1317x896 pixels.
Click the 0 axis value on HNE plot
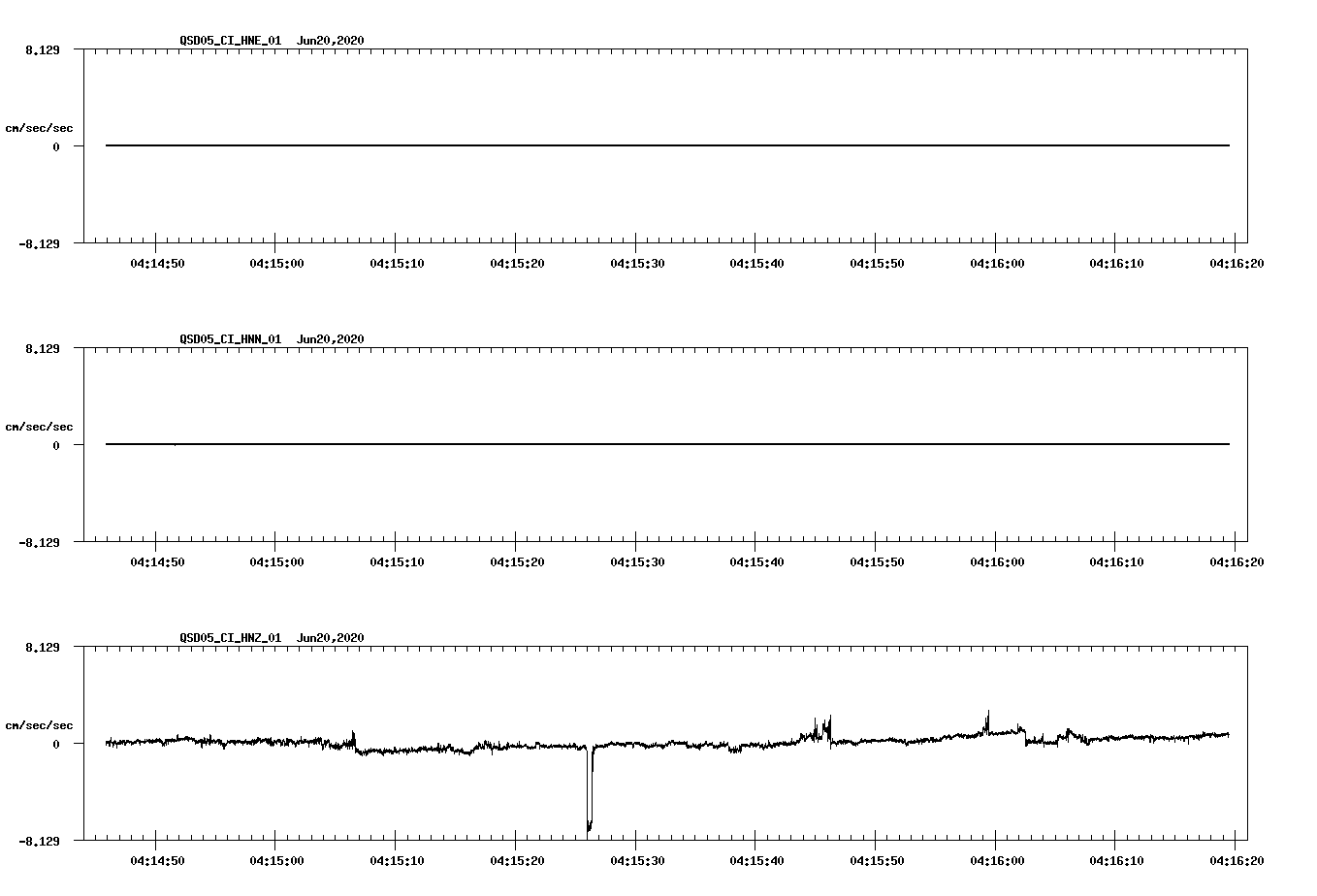(56, 146)
